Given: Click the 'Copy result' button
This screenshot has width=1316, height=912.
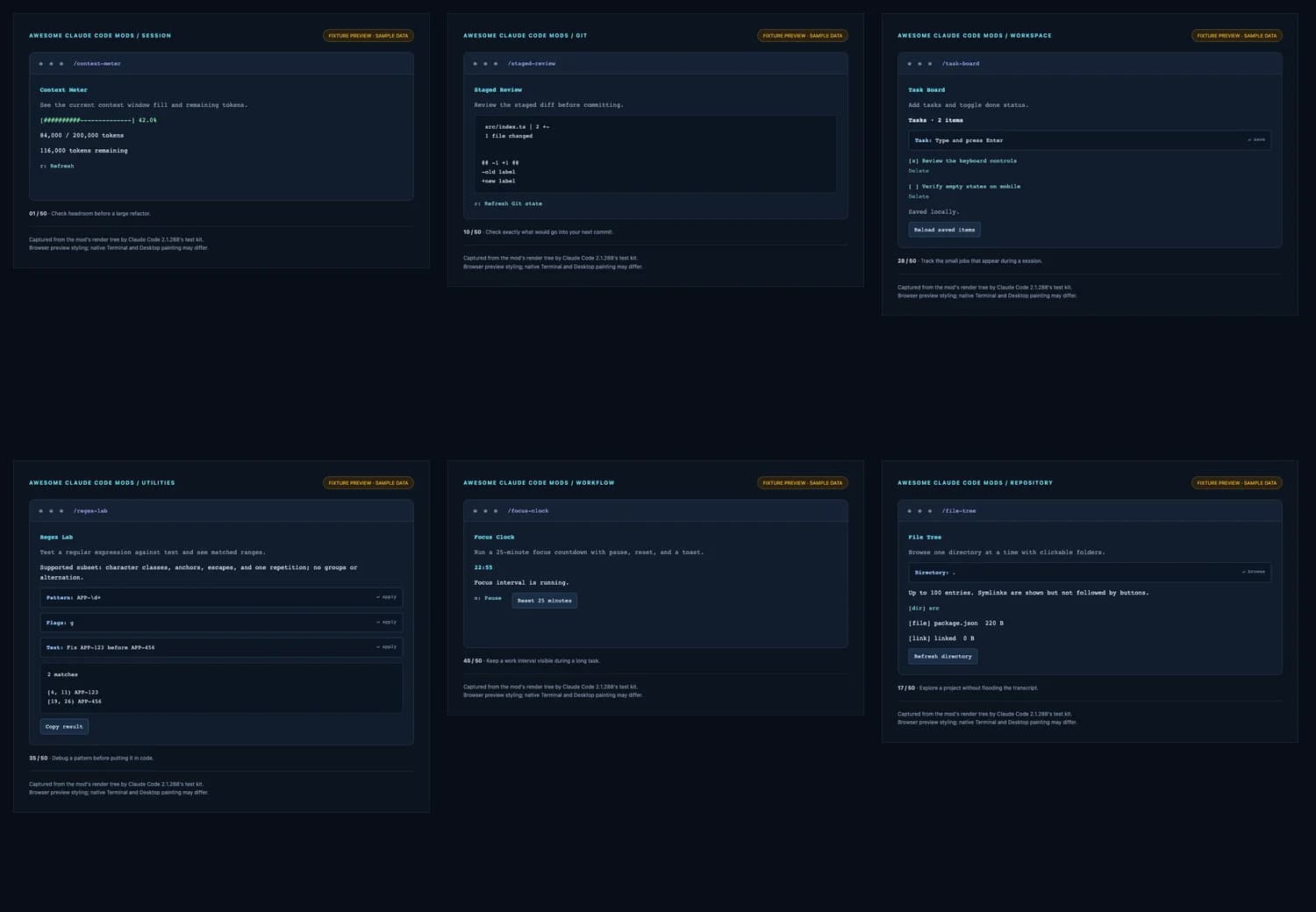Looking at the screenshot, I should [x=64, y=726].
